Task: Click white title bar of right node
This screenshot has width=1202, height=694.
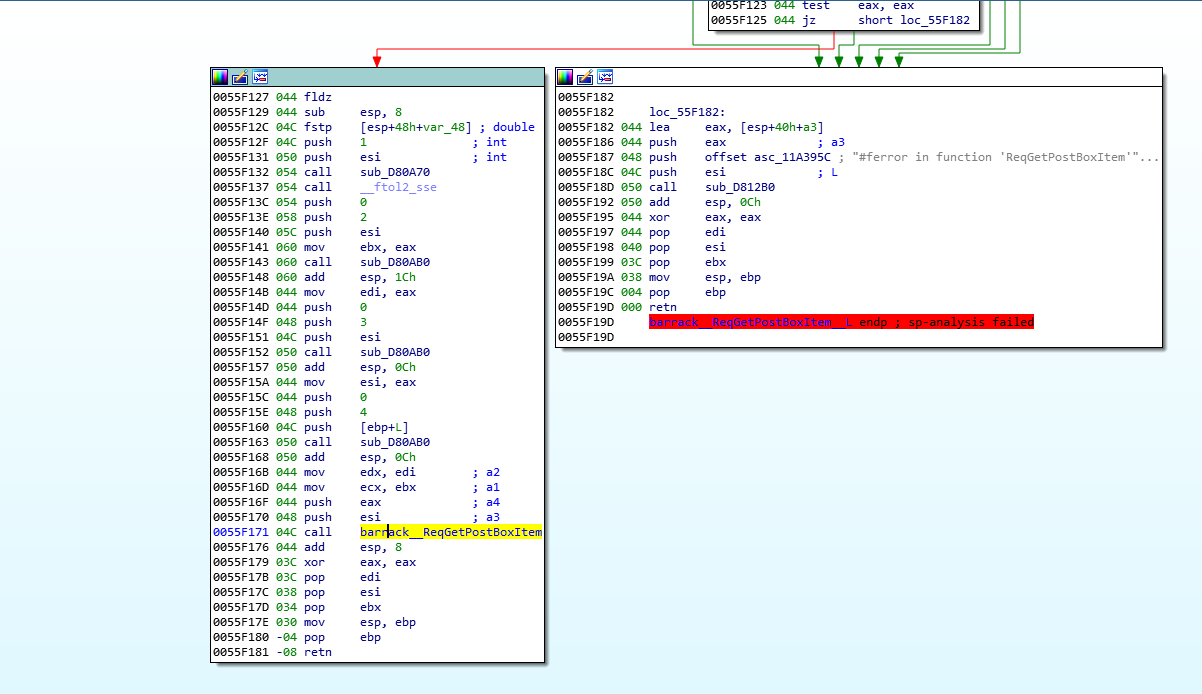Action: coord(859,77)
